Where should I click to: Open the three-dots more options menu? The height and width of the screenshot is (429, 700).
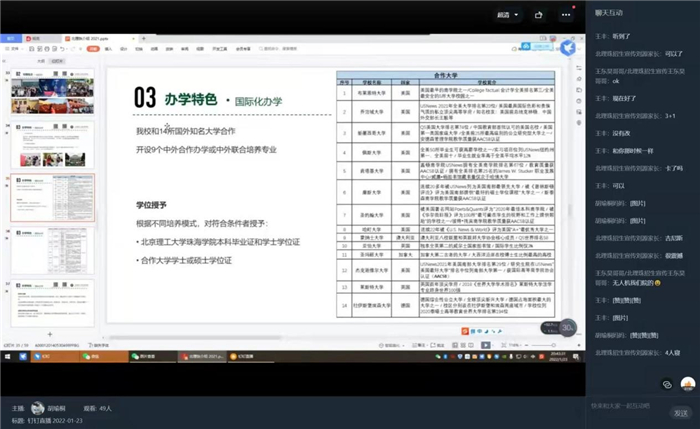[566, 15]
